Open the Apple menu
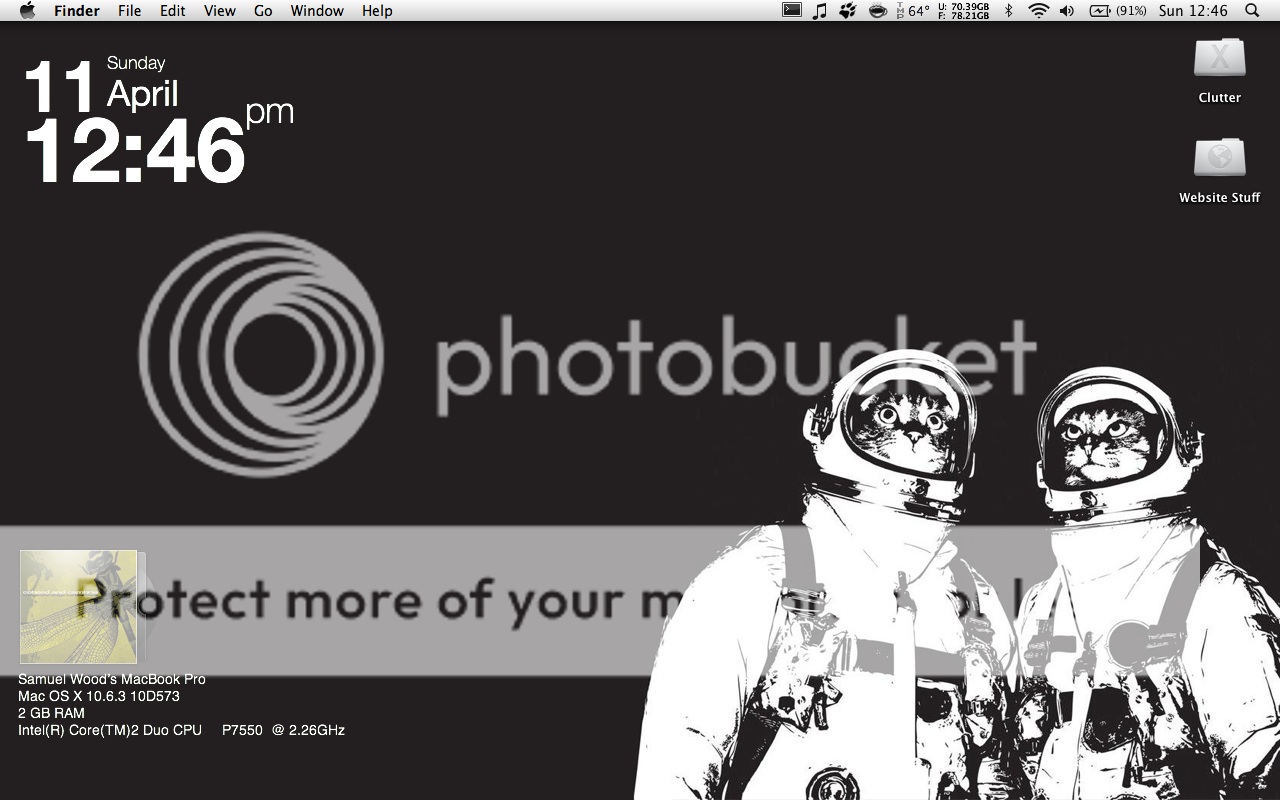The image size is (1280, 800). pyautogui.click(x=27, y=11)
